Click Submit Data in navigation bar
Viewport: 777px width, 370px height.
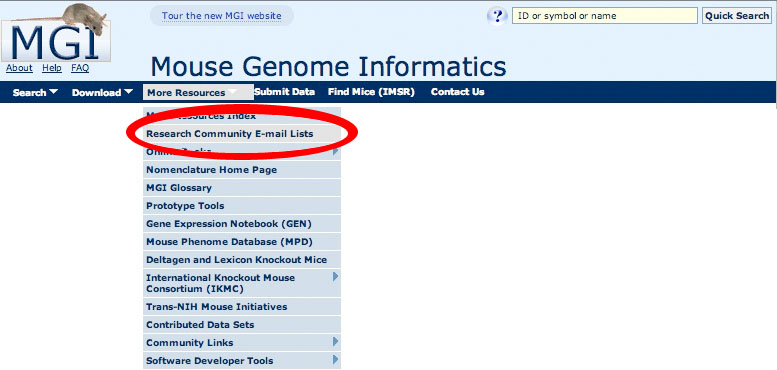pyautogui.click(x=284, y=92)
